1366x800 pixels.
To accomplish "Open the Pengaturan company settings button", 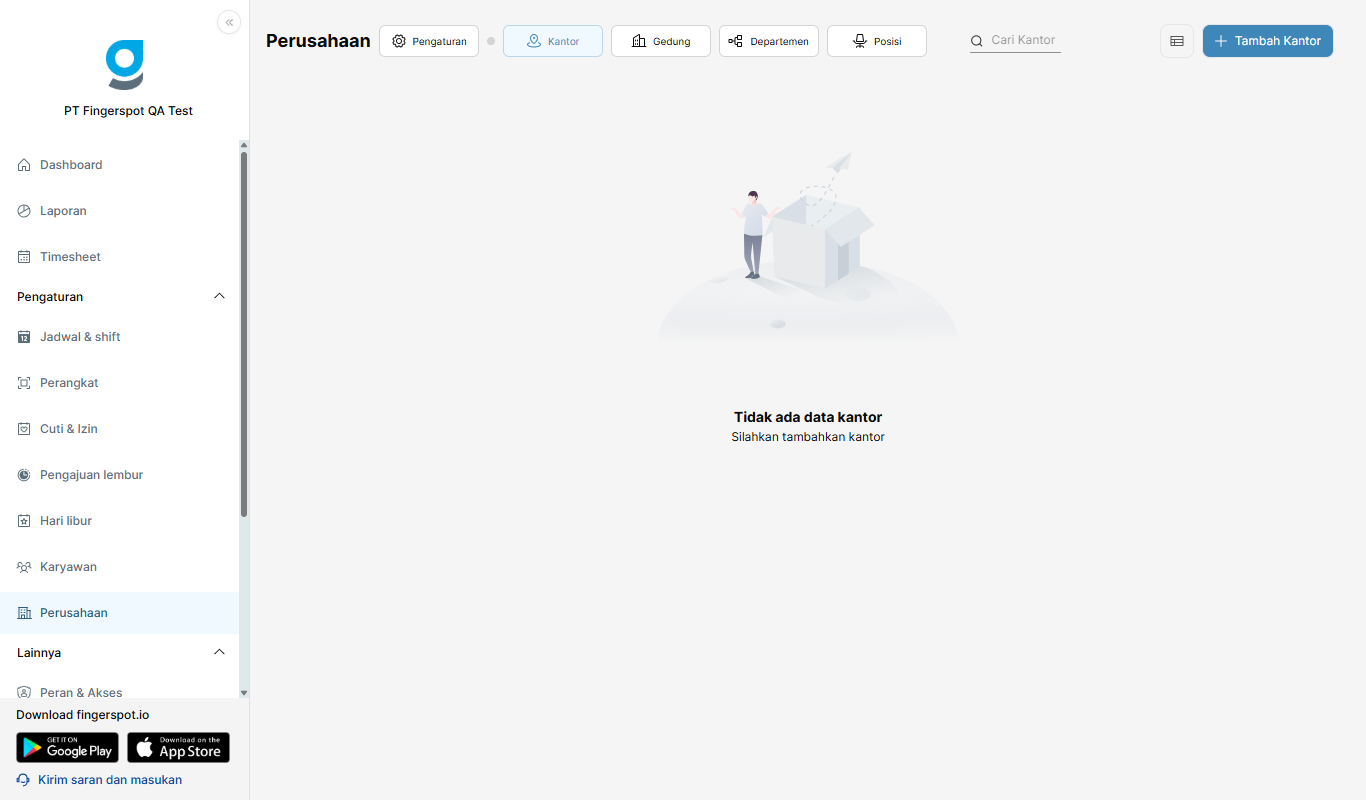I will [429, 41].
